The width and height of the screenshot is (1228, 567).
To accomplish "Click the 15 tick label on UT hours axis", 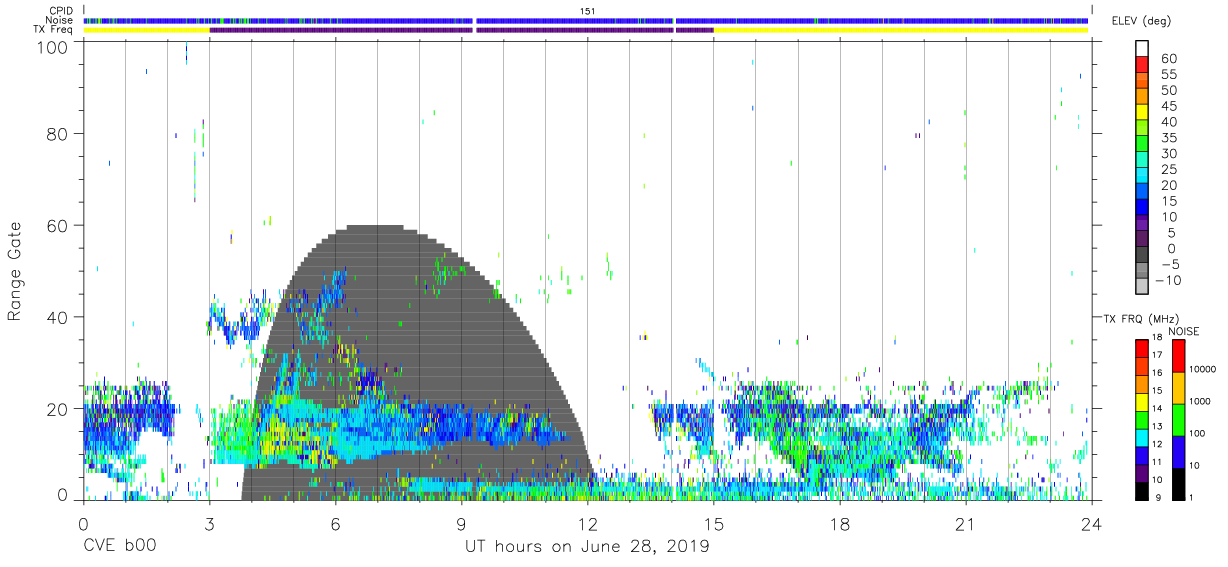I will pyautogui.click(x=713, y=524).
